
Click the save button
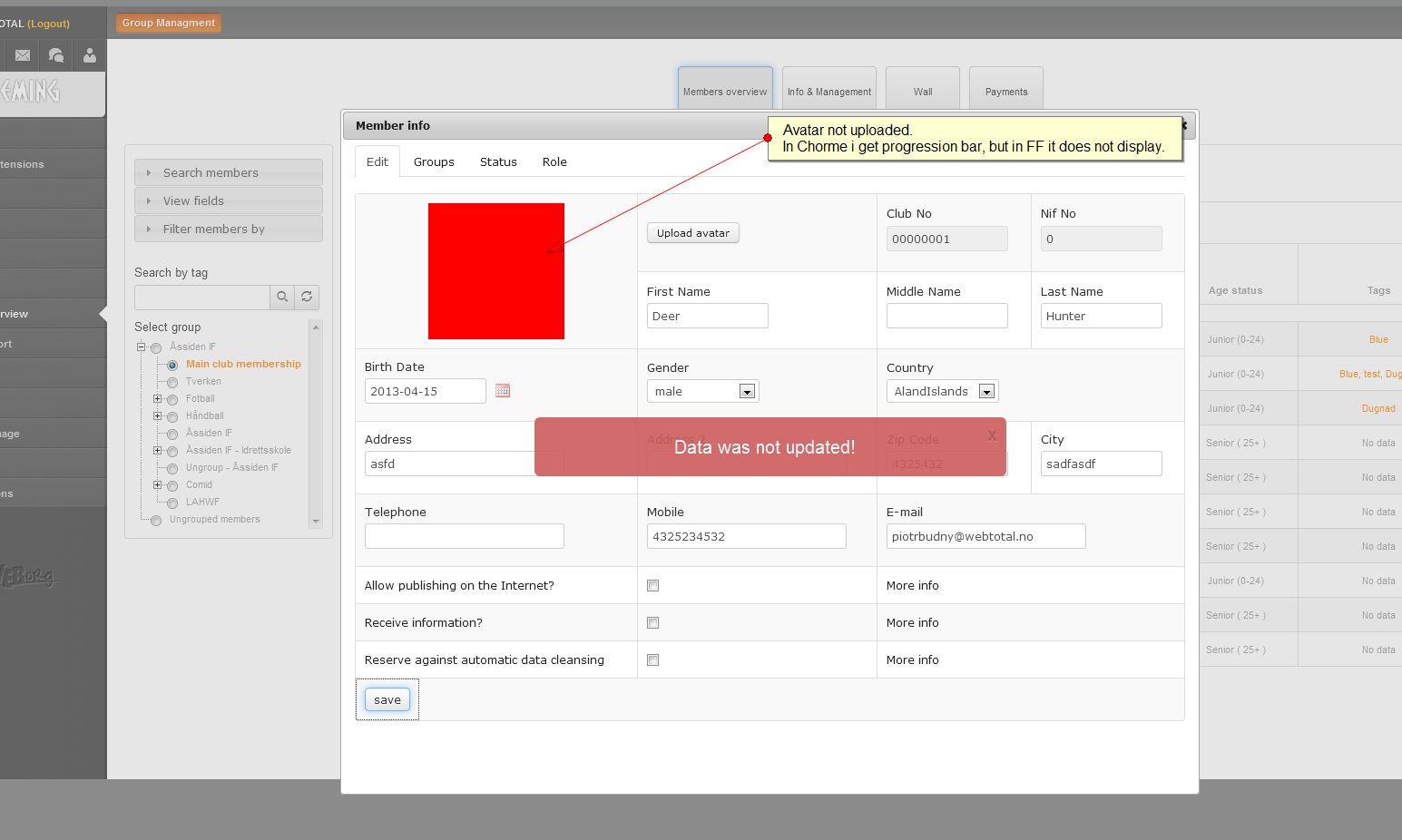(x=387, y=700)
